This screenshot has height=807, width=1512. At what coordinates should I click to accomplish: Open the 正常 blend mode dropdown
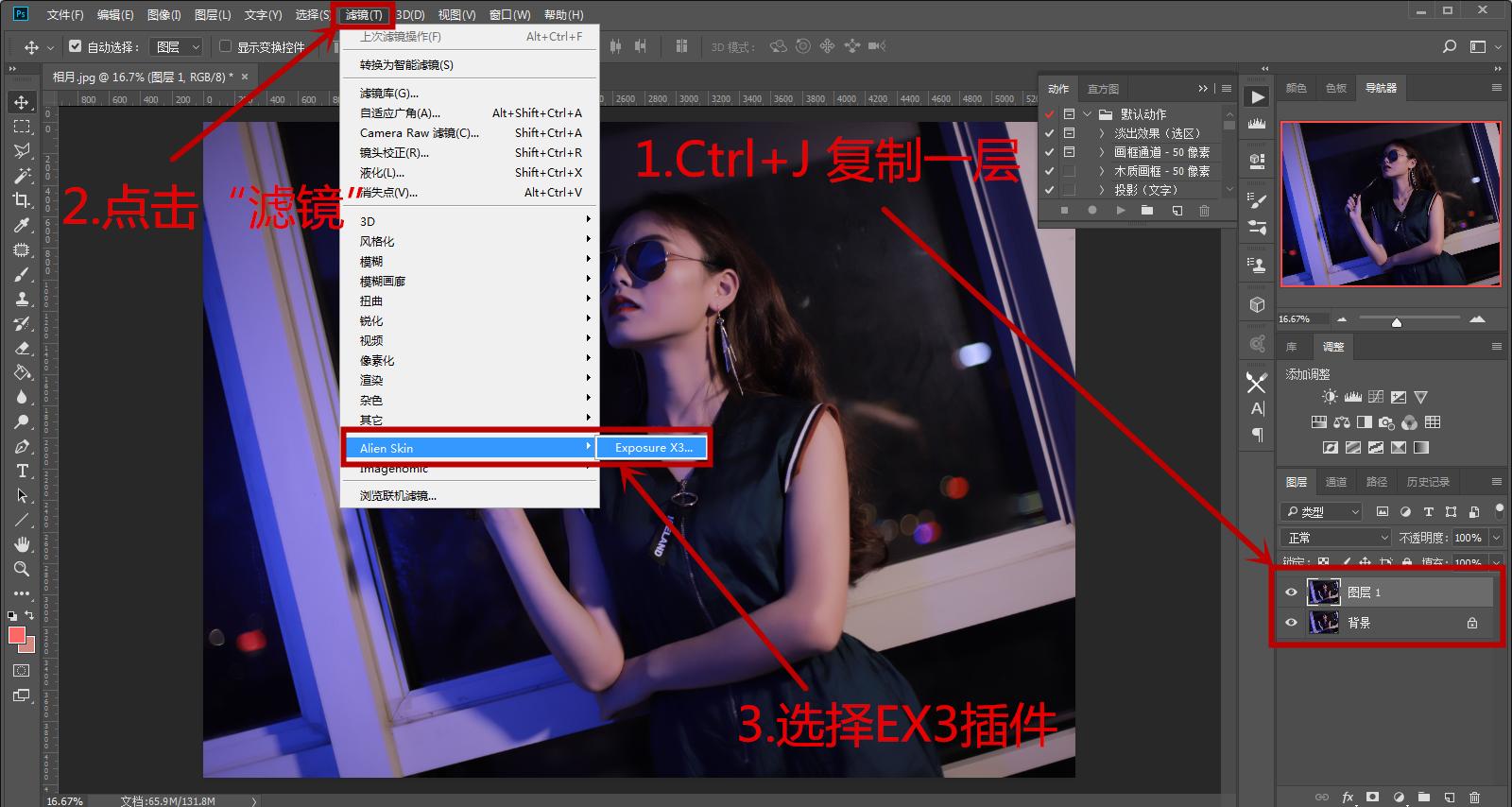click(x=1337, y=538)
